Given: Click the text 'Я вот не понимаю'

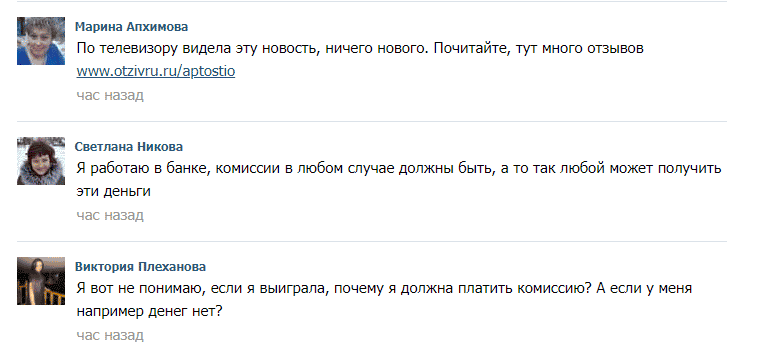Looking at the screenshot, I should 136,289.
